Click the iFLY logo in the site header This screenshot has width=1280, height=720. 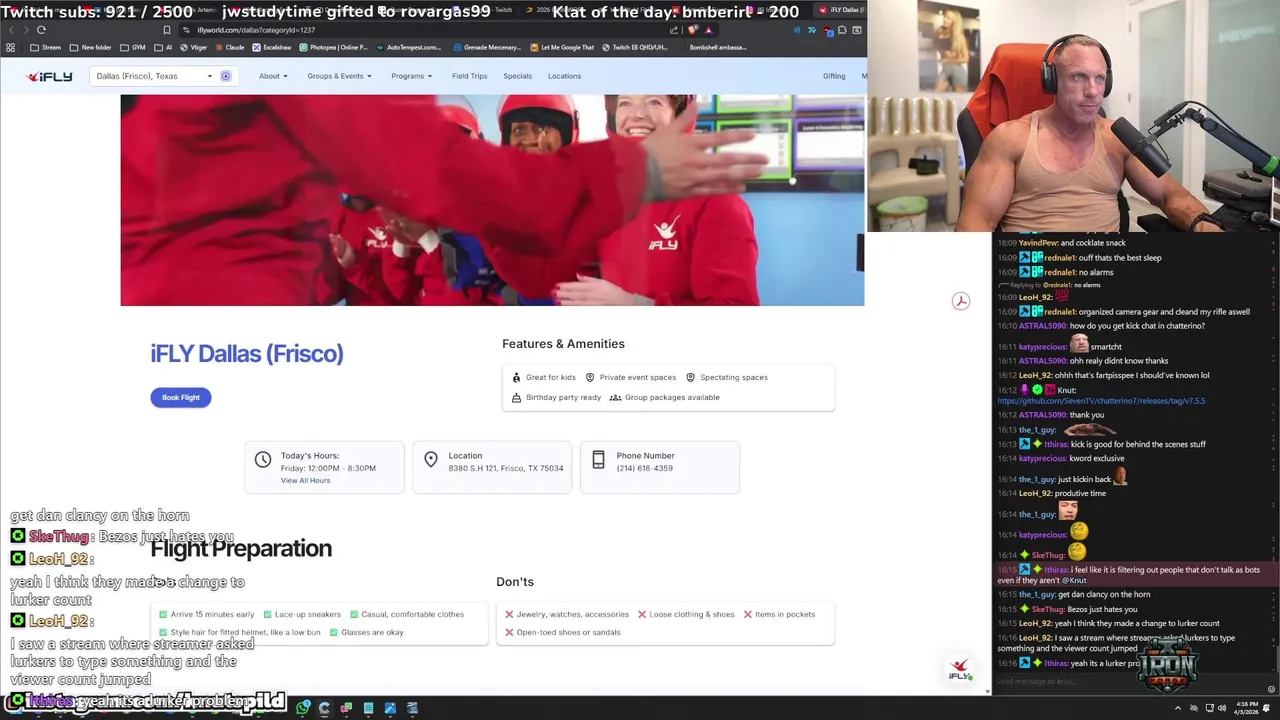[x=49, y=76]
